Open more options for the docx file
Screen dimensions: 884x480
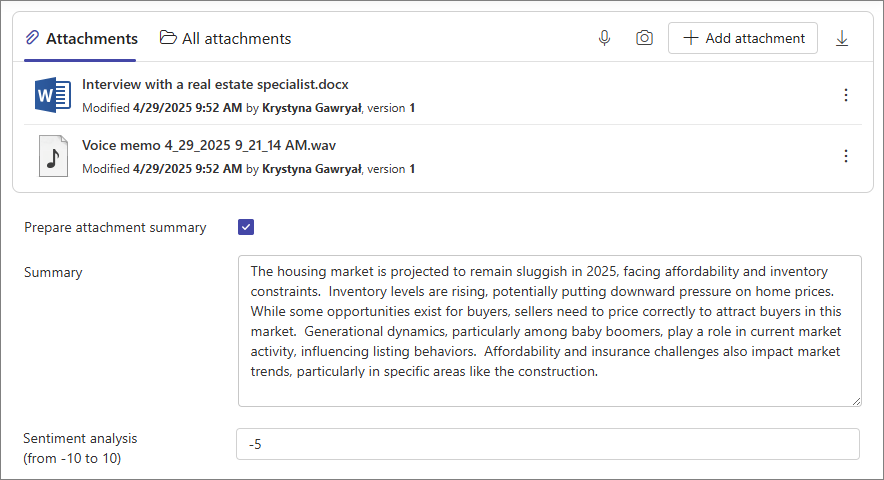(846, 95)
